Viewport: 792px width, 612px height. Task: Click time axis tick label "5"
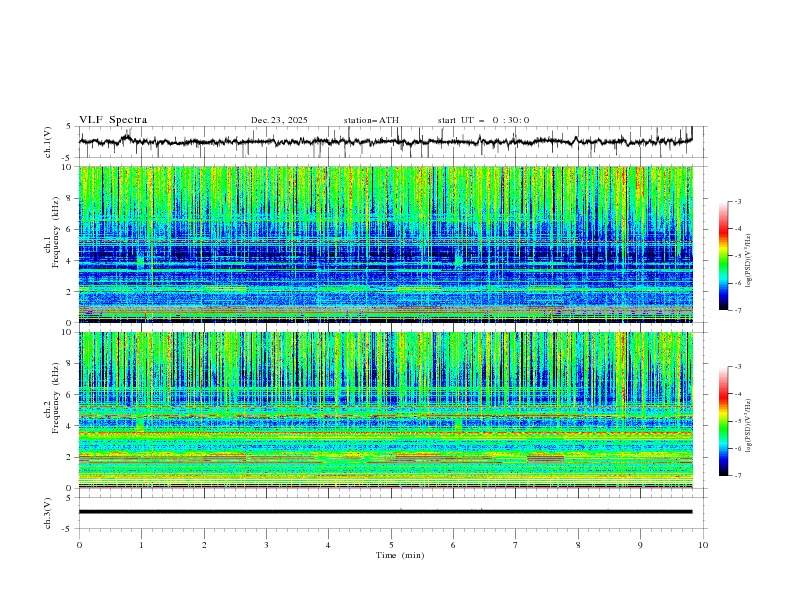click(391, 545)
